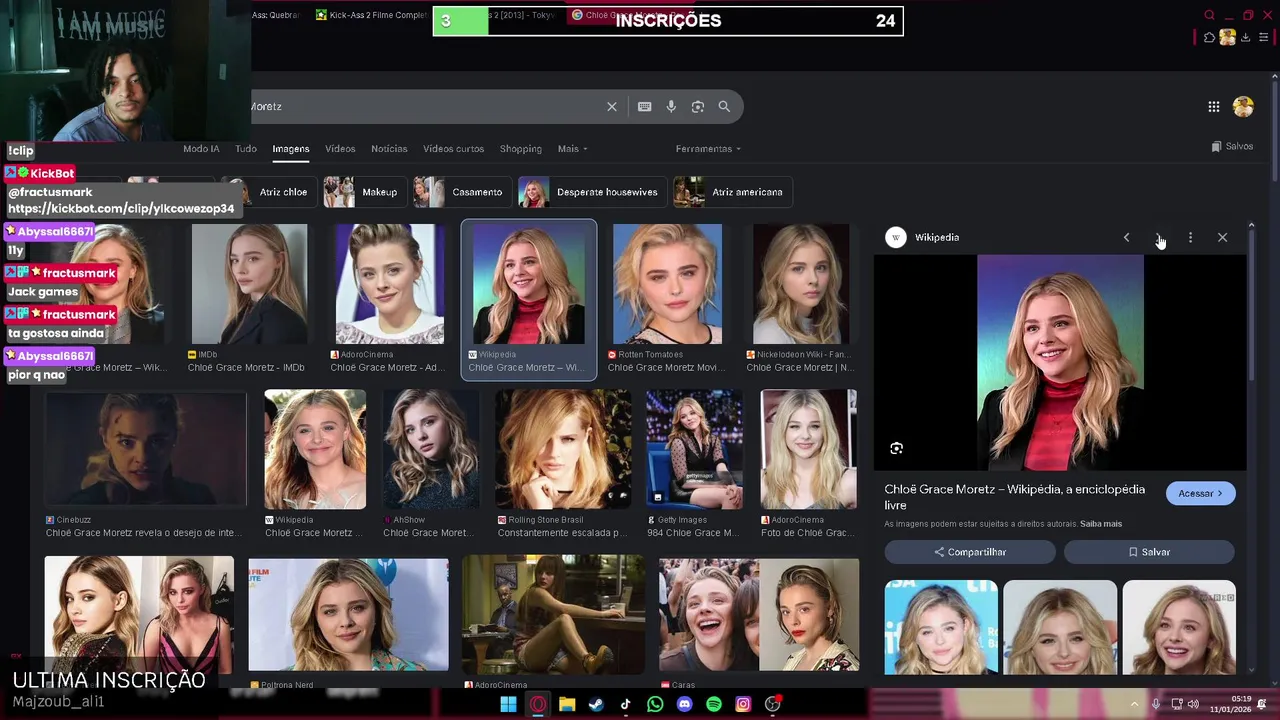
Task: Switch to the Modo IA tab
Action: pyautogui.click(x=201, y=149)
